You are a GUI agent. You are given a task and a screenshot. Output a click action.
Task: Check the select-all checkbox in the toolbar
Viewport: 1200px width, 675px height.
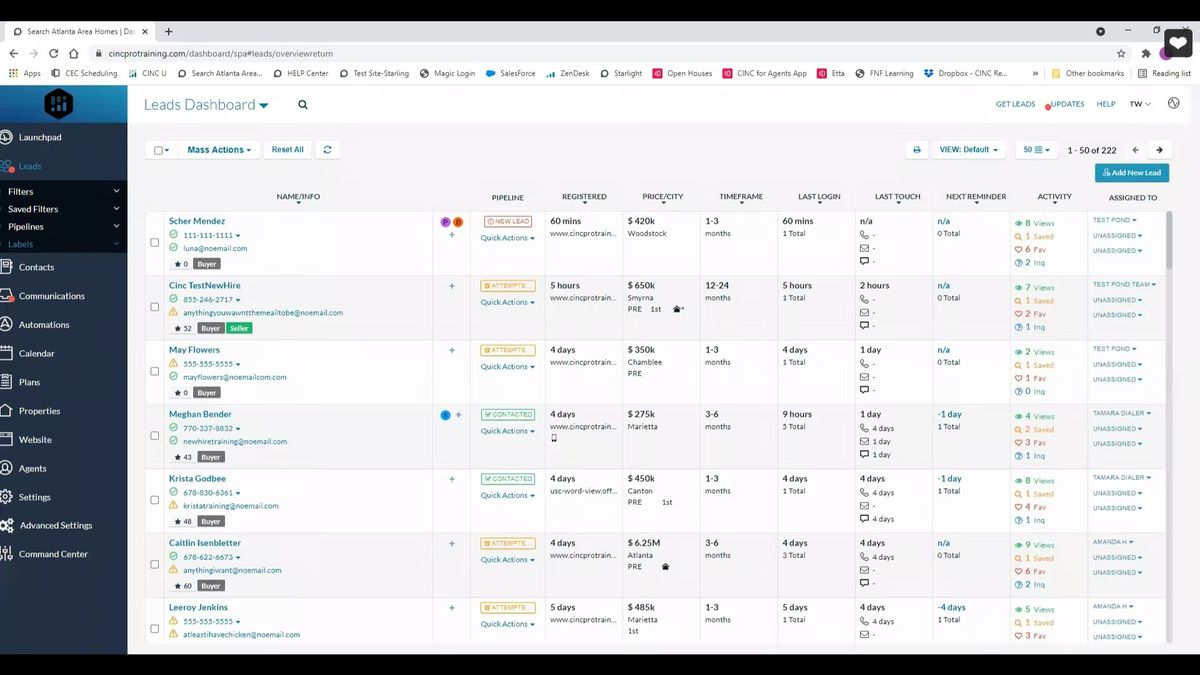tap(157, 149)
